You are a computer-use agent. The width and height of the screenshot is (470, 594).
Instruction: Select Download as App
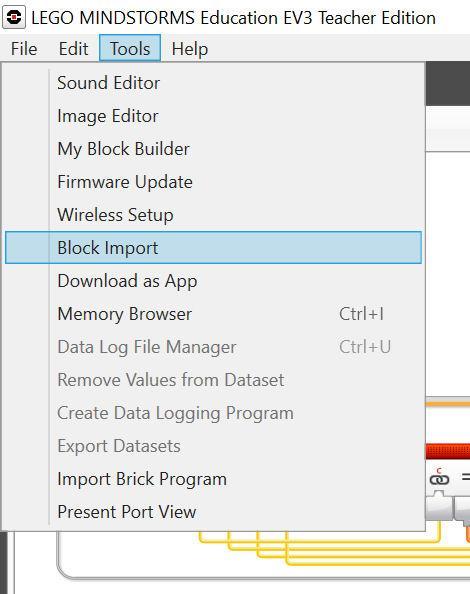213,281
